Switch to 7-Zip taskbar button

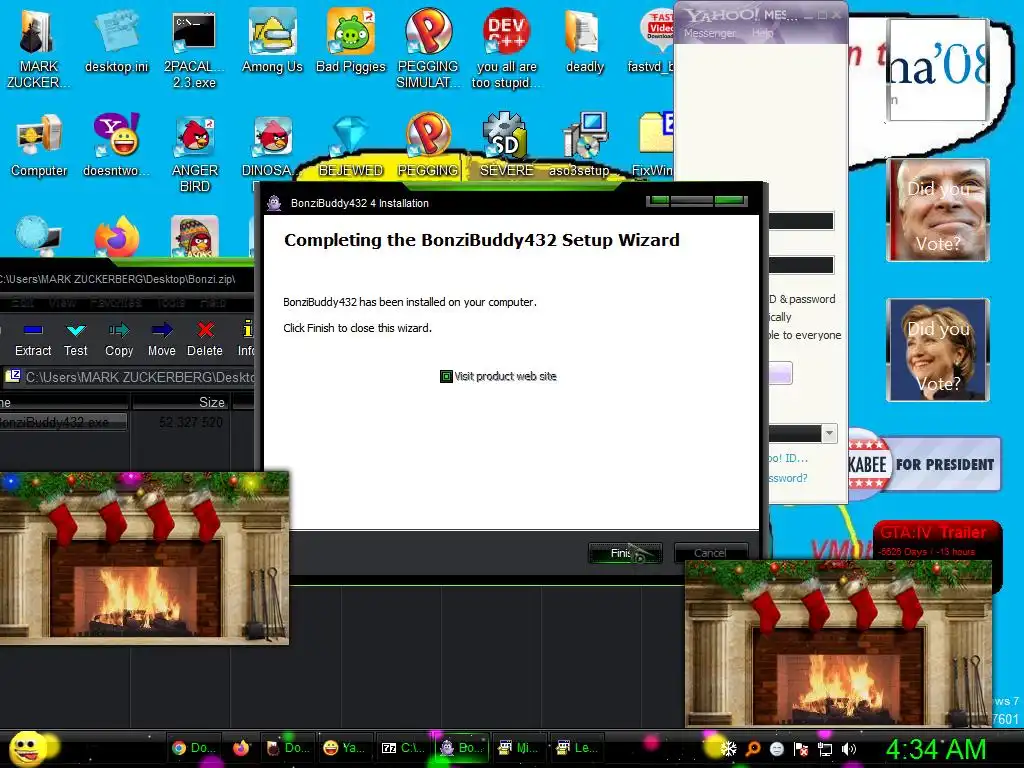402,748
